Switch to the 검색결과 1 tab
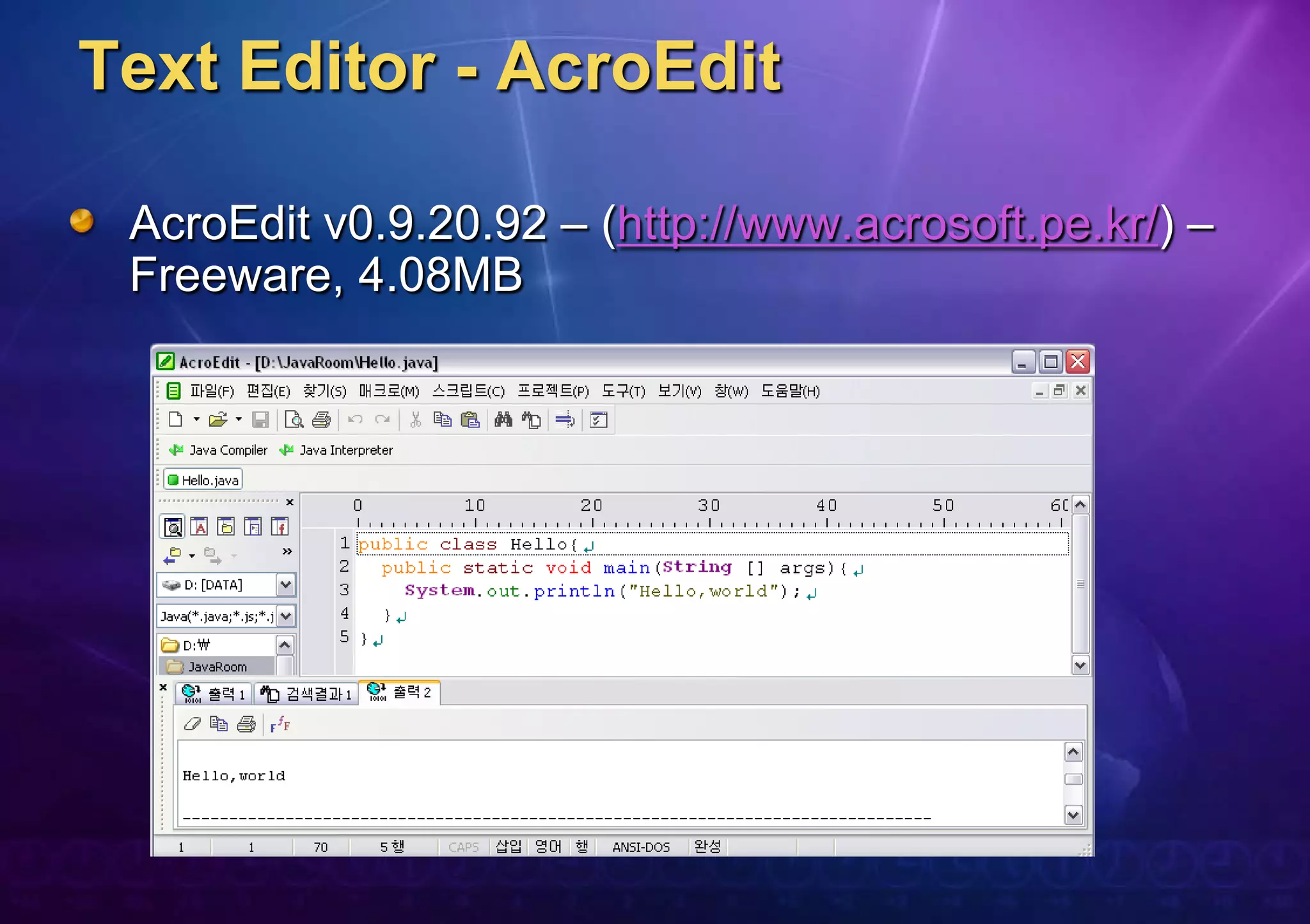Viewport: 1310px width, 924px height. pos(306,693)
